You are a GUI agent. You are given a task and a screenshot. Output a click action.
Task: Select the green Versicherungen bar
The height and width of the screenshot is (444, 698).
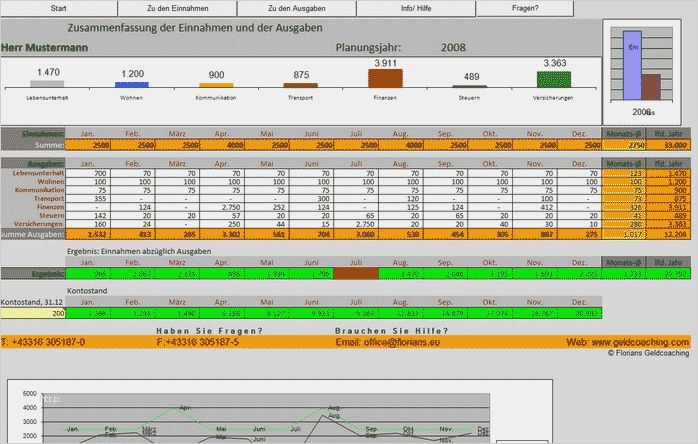coord(554,79)
